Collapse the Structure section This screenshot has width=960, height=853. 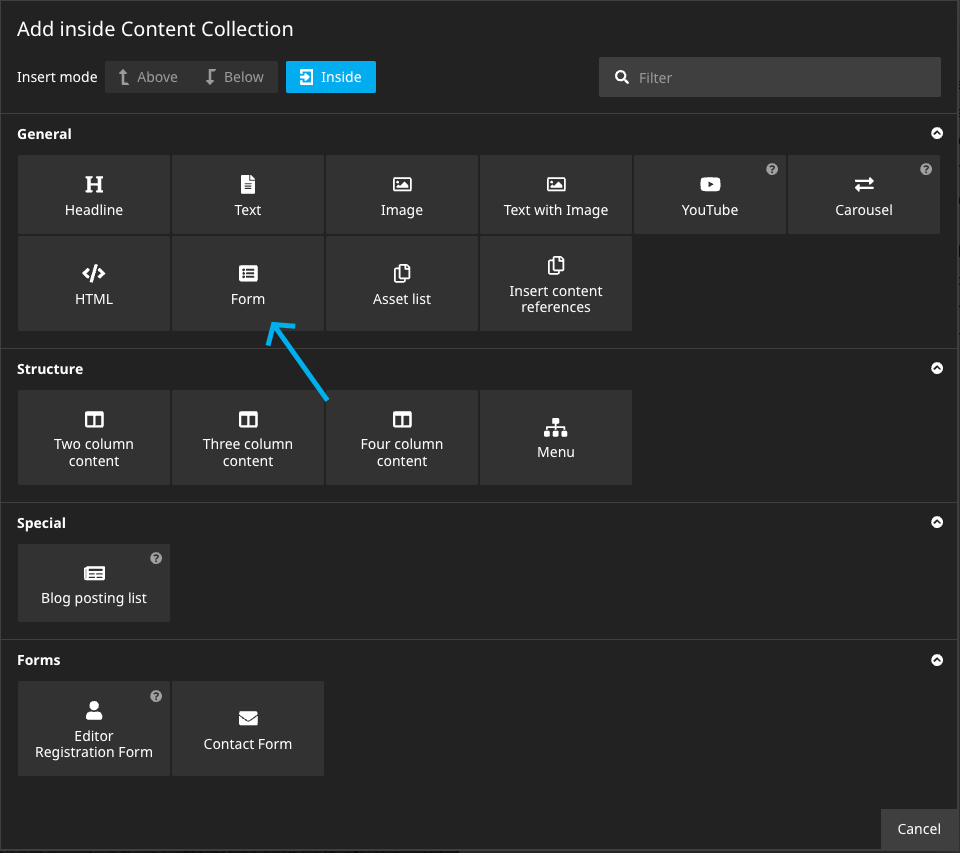click(x=937, y=368)
